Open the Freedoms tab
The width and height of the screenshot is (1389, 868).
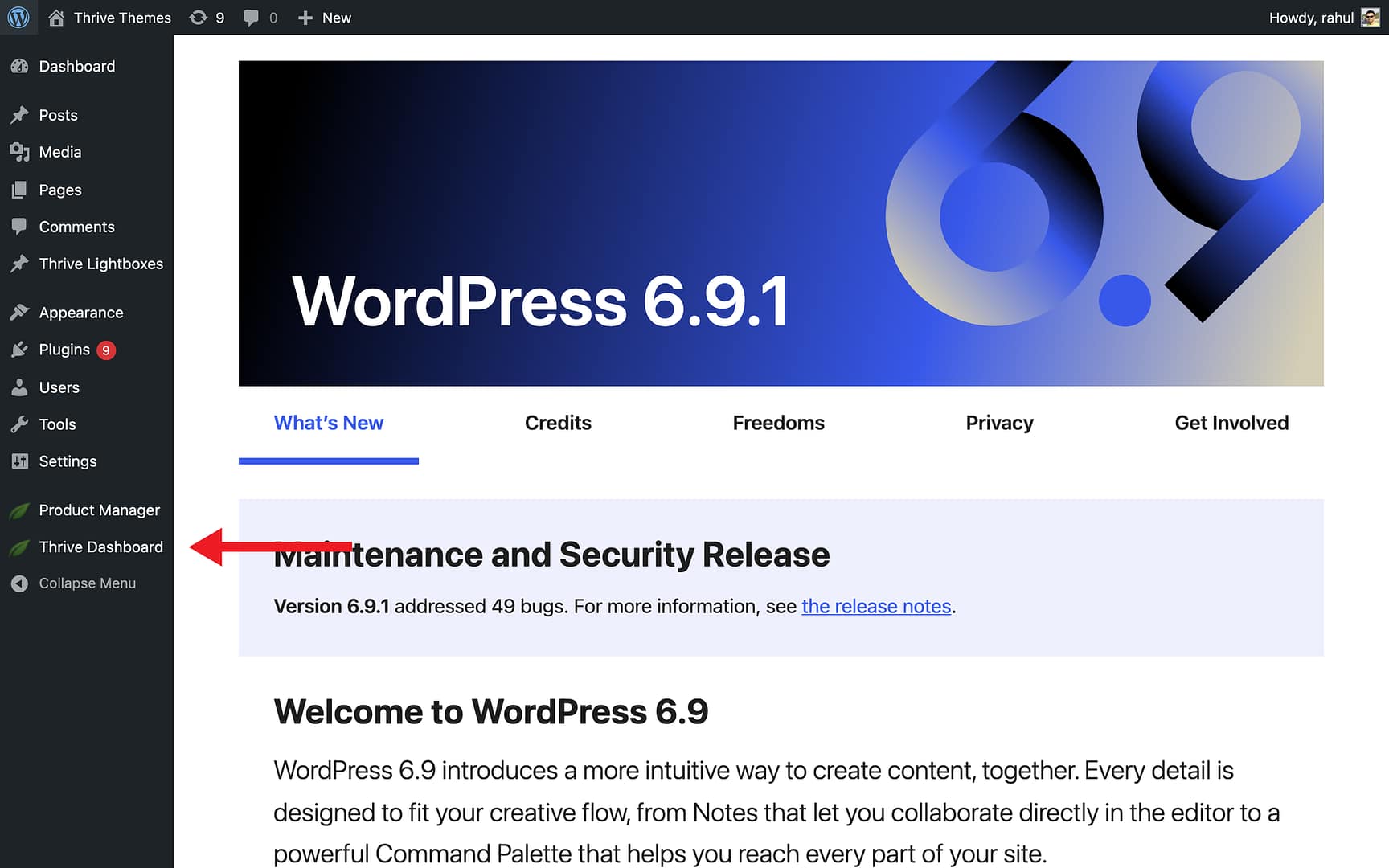coord(778,423)
